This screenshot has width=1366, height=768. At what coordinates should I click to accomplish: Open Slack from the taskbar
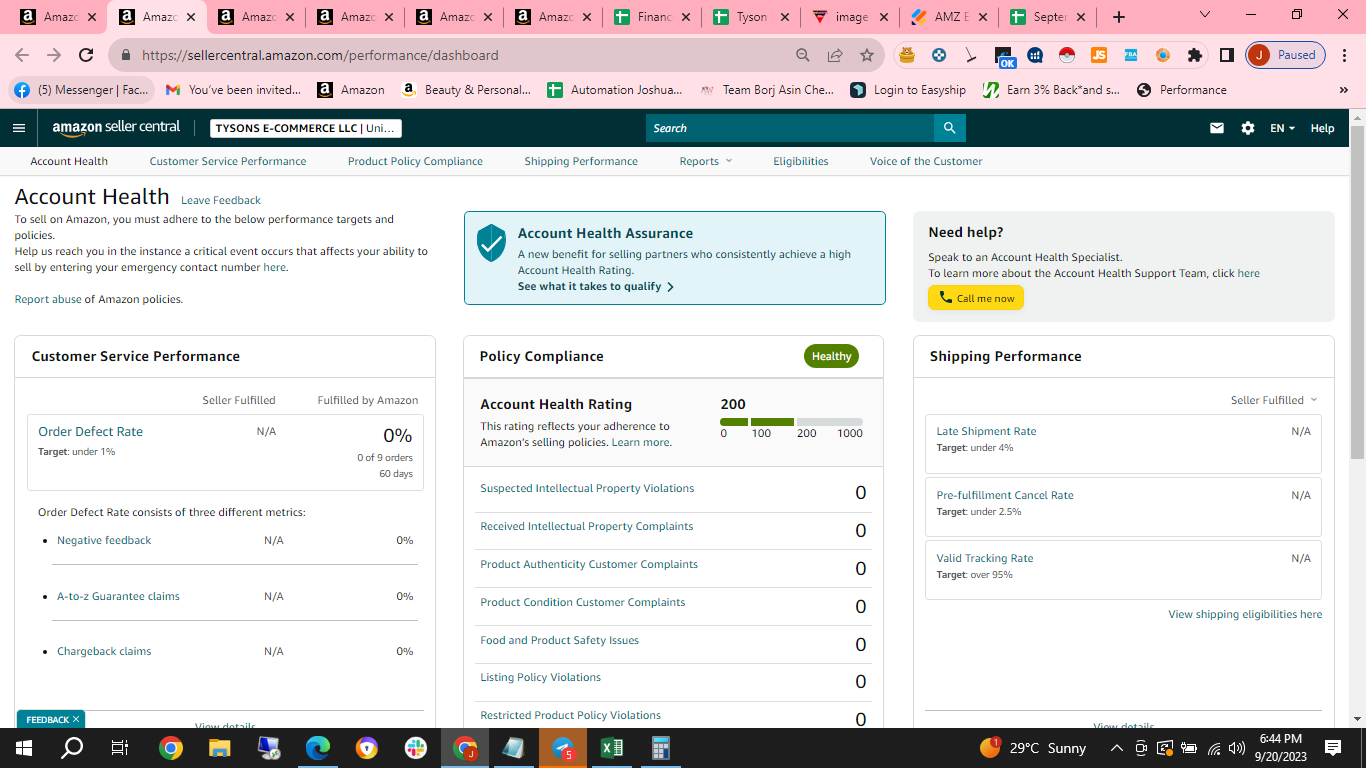(416, 748)
